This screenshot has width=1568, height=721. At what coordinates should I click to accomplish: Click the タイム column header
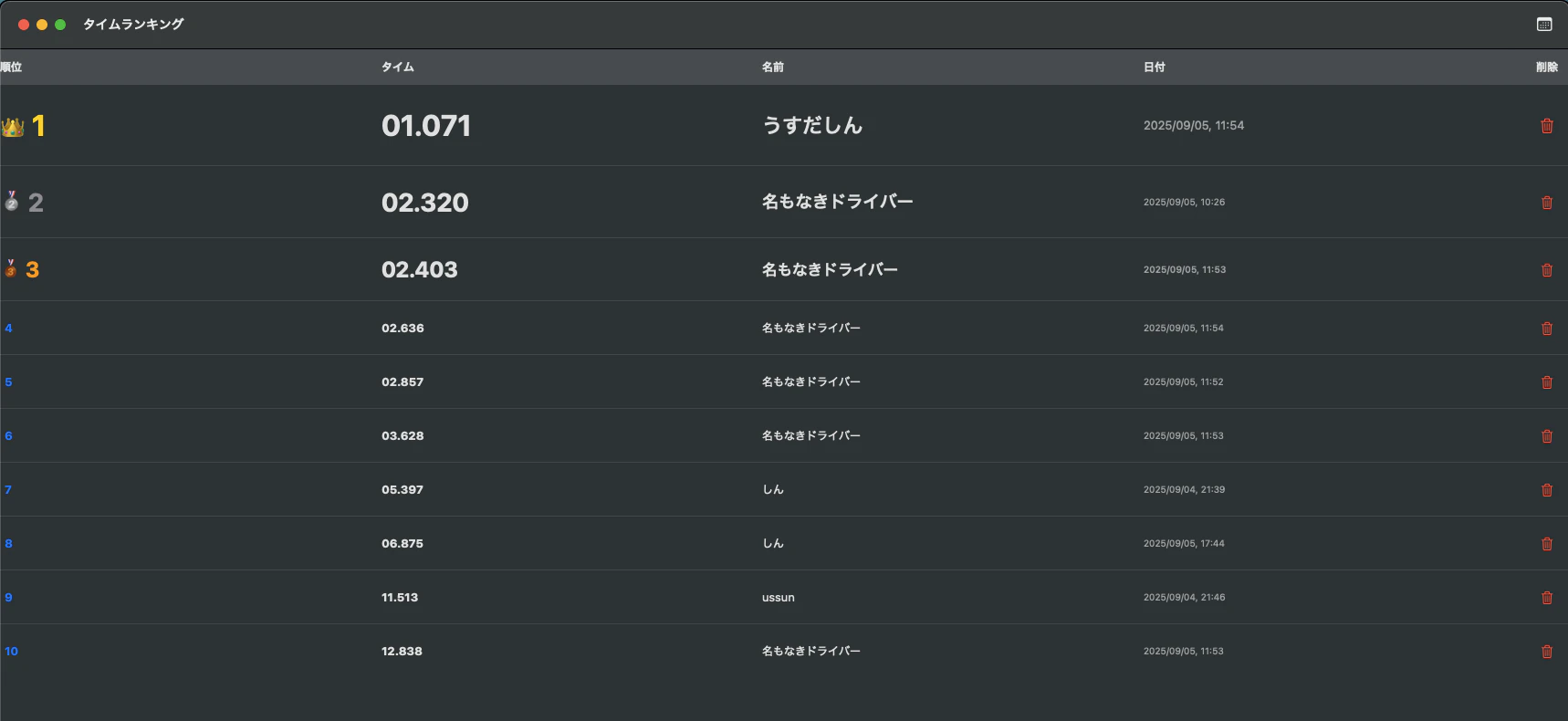tap(398, 67)
